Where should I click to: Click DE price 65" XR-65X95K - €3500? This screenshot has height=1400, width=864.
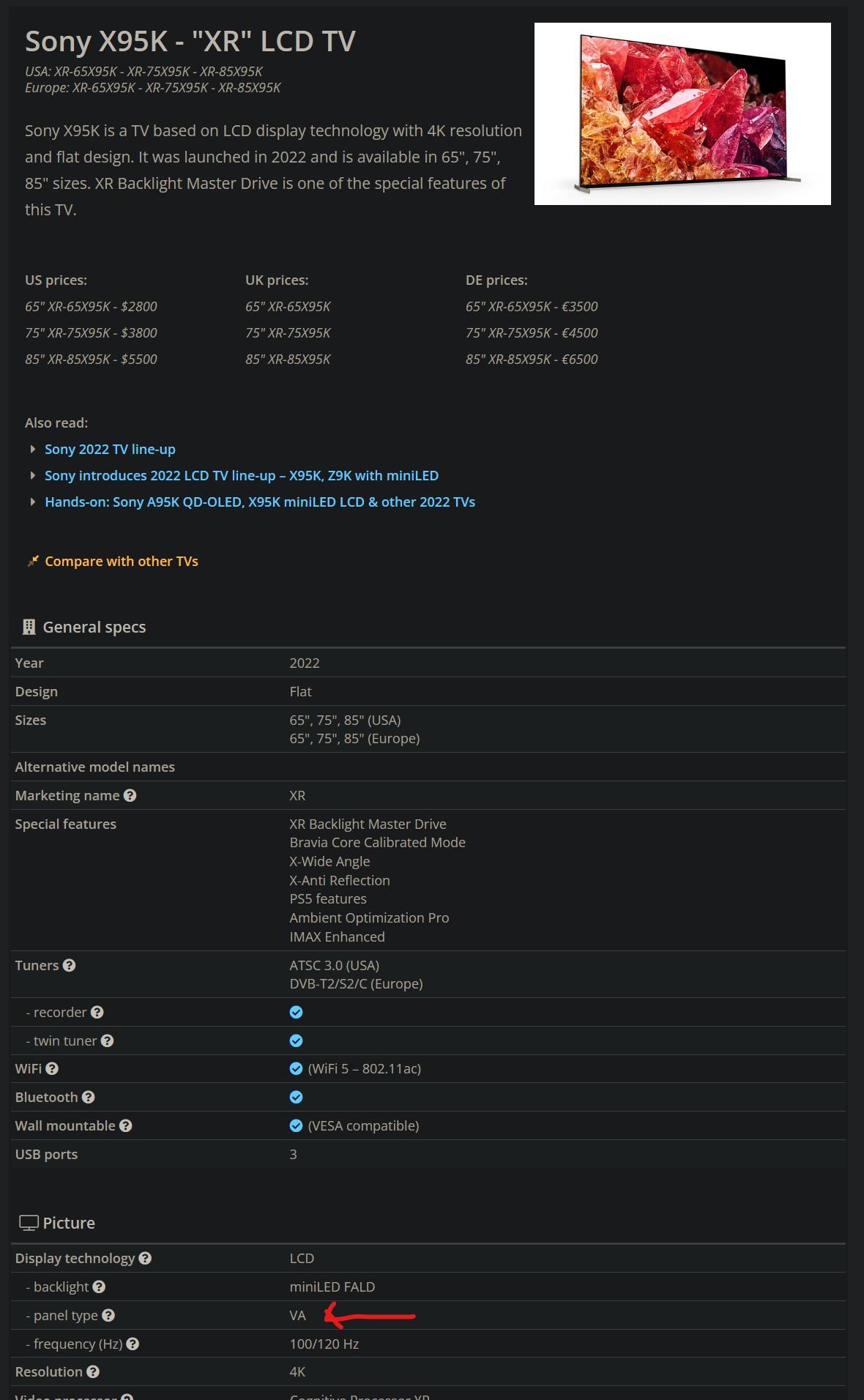point(532,306)
